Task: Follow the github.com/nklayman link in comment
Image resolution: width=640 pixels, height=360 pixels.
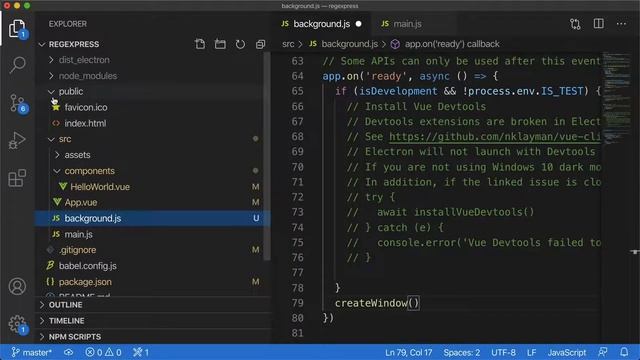Action: 494,136
